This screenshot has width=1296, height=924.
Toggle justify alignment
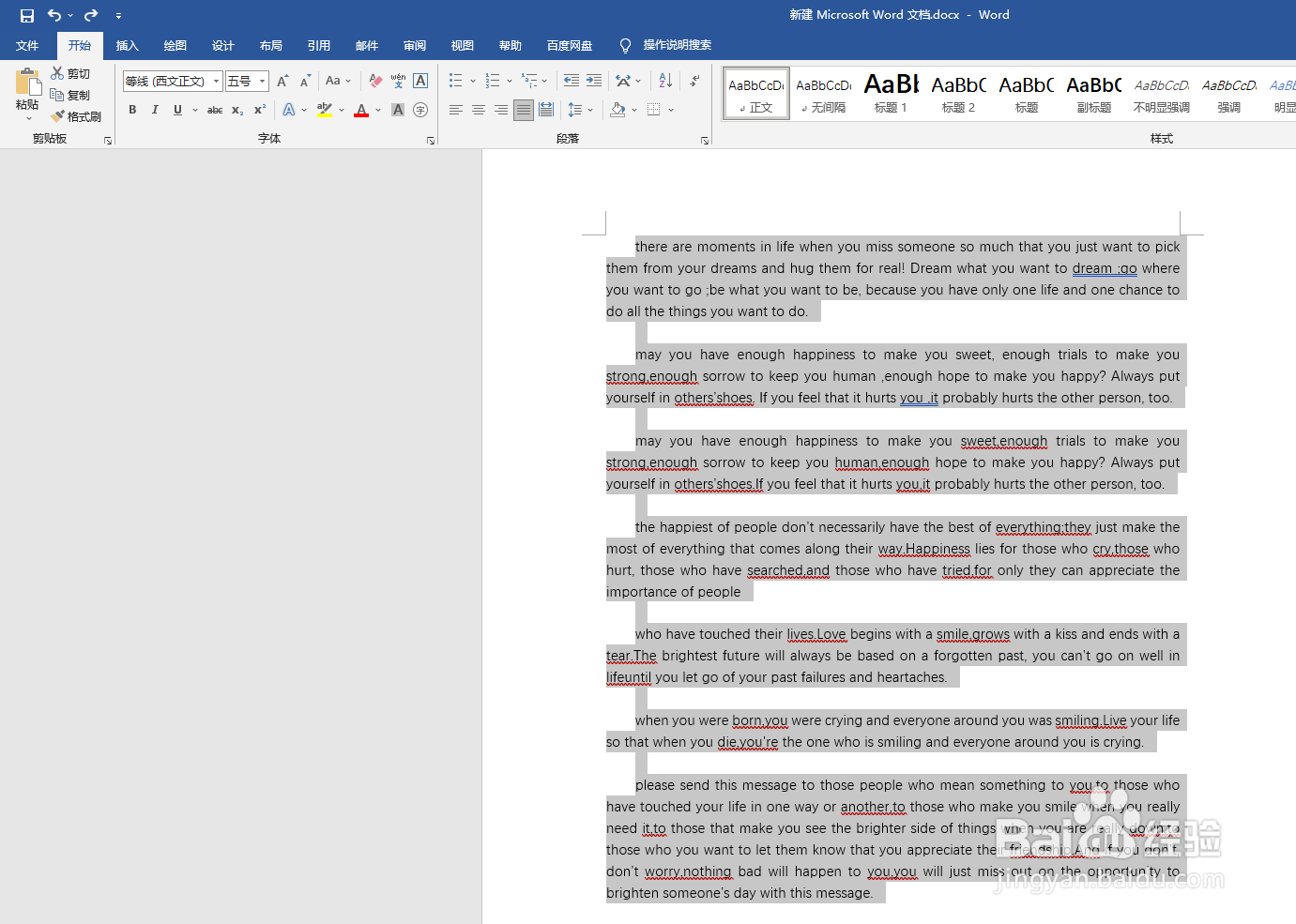[524, 110]
